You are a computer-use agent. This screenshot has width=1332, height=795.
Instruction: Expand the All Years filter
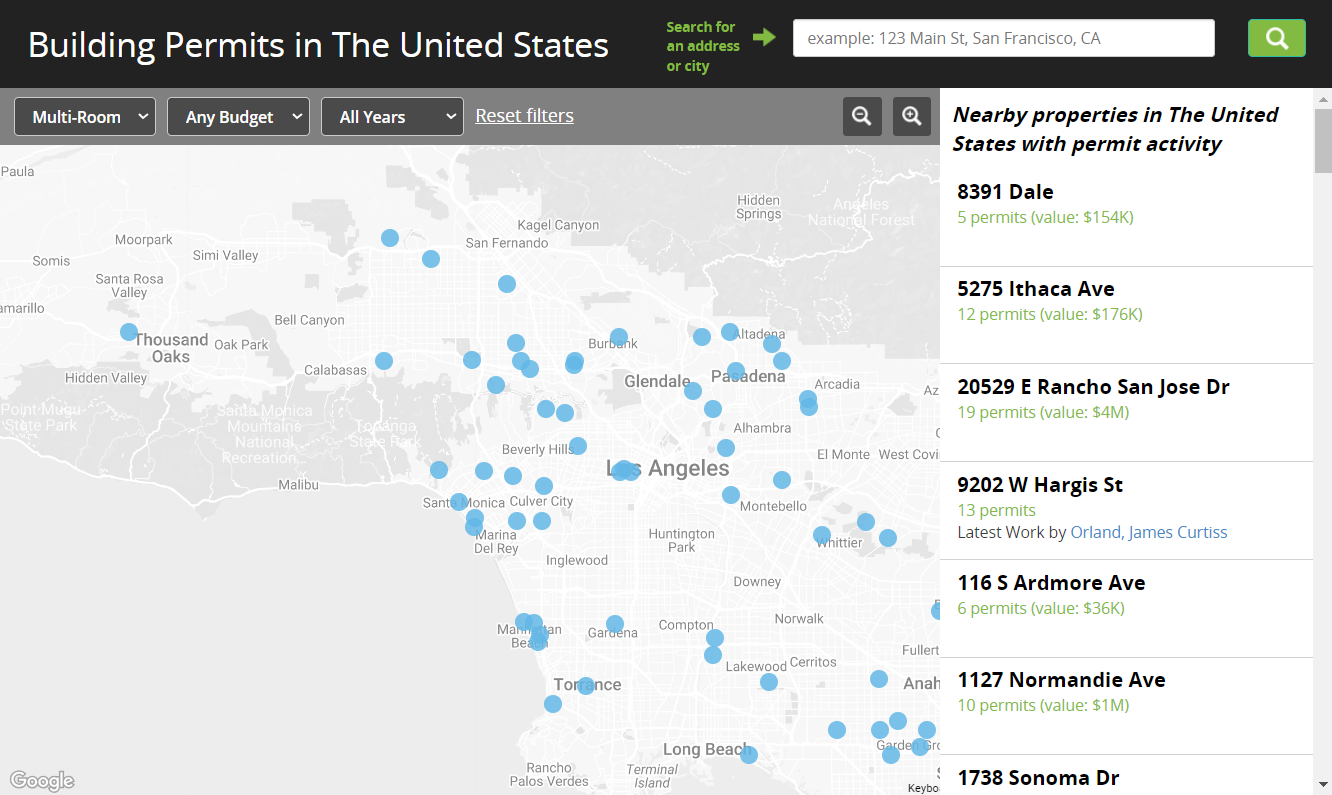pyautogui.click(x=391, y=116)
